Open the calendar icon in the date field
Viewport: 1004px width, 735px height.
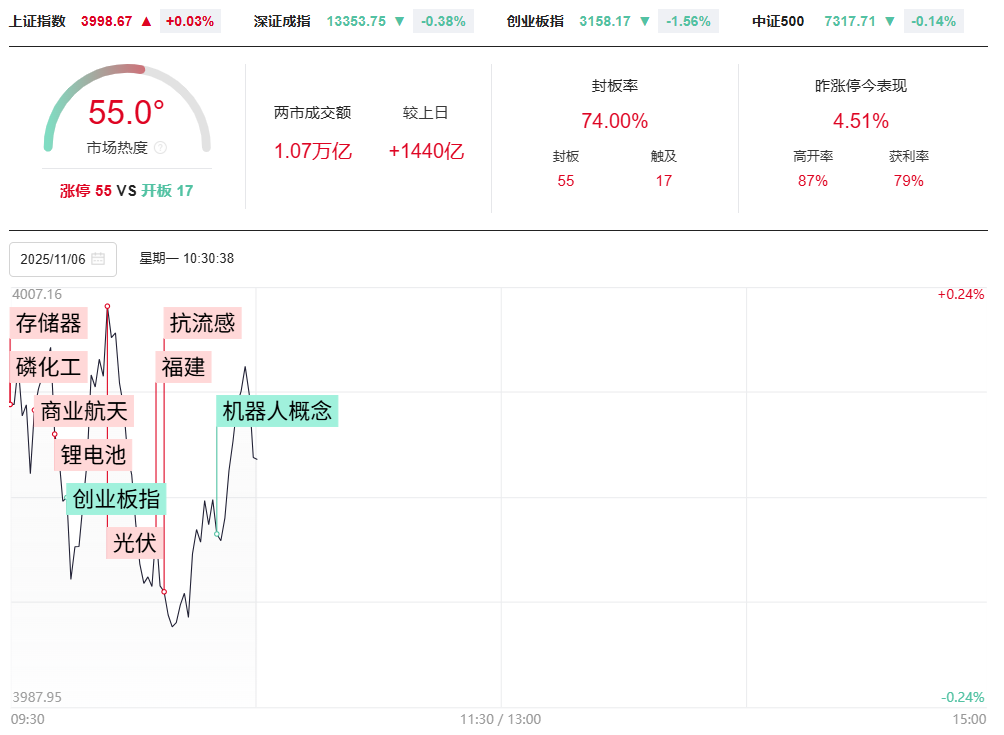click(98, 259)
